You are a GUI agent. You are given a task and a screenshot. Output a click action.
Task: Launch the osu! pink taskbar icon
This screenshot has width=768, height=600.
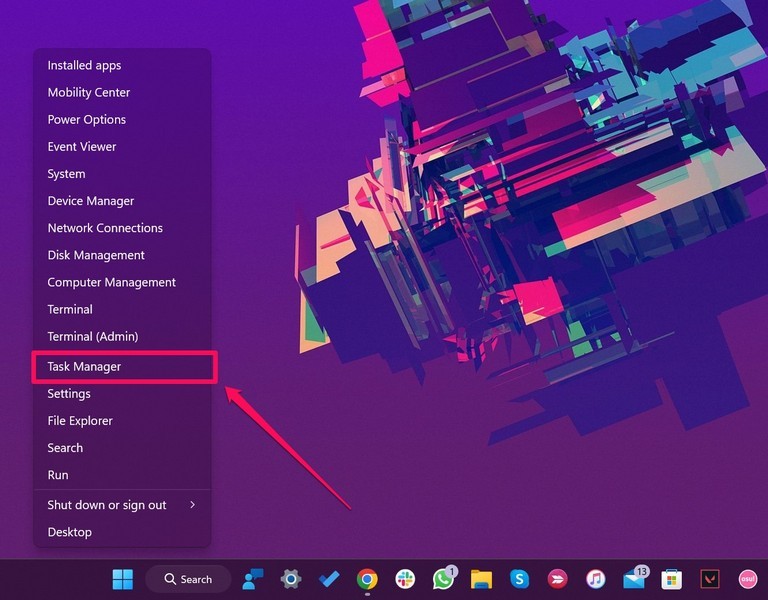748,579
